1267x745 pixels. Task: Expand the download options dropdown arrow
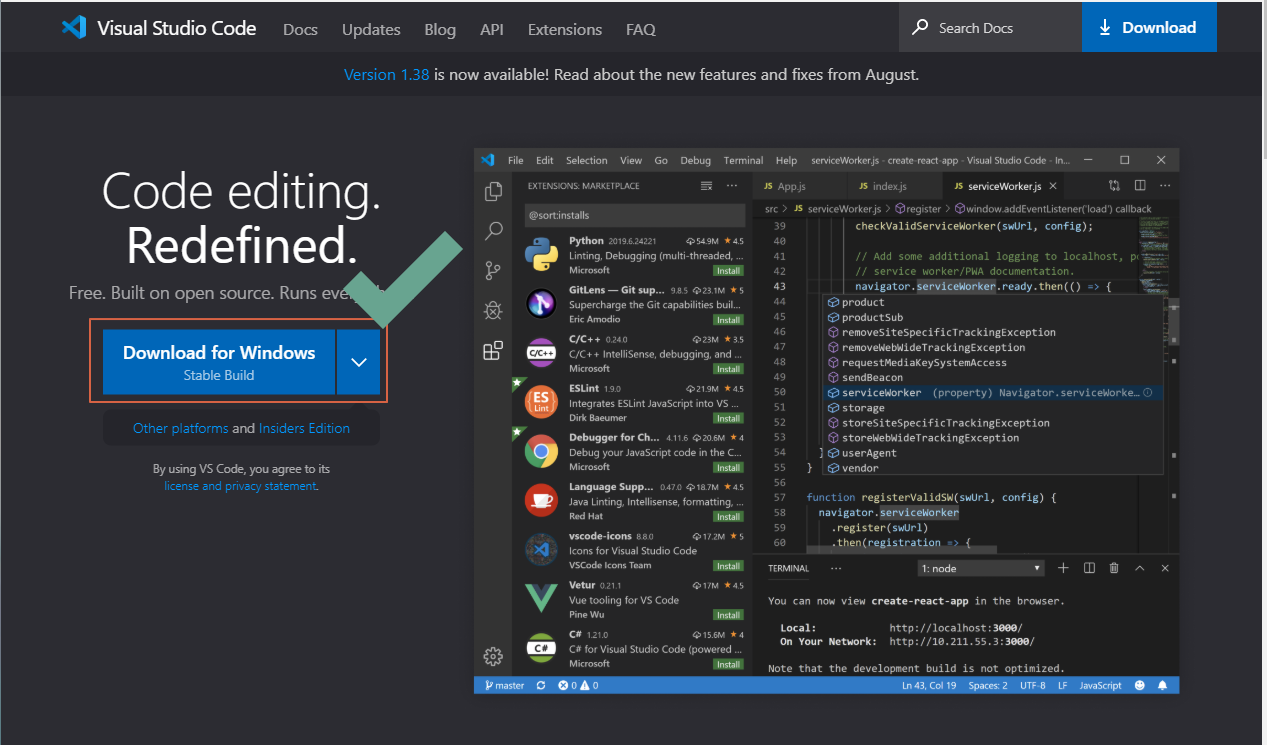(359, 362)
